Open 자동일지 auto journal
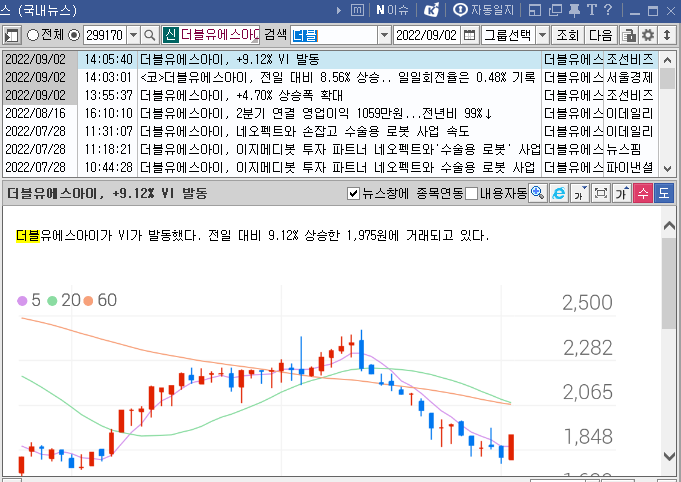Image resolution: width=681 pixels, height=482 pixels. [483, 10]
